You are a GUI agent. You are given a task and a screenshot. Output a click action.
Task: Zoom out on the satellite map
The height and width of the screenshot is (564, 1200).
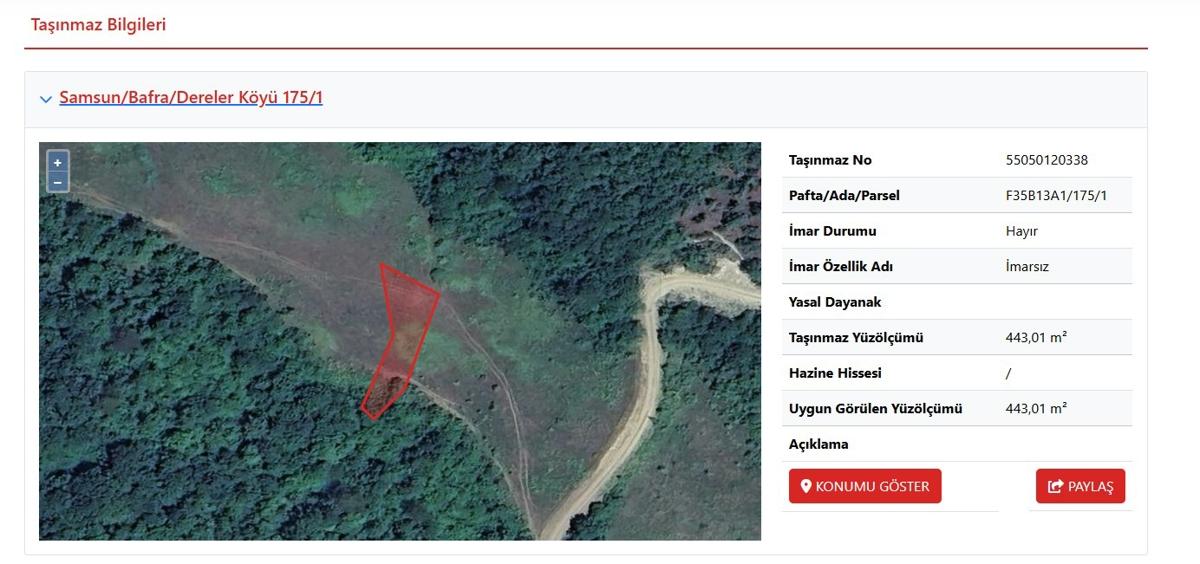click(x=58, y=182)
